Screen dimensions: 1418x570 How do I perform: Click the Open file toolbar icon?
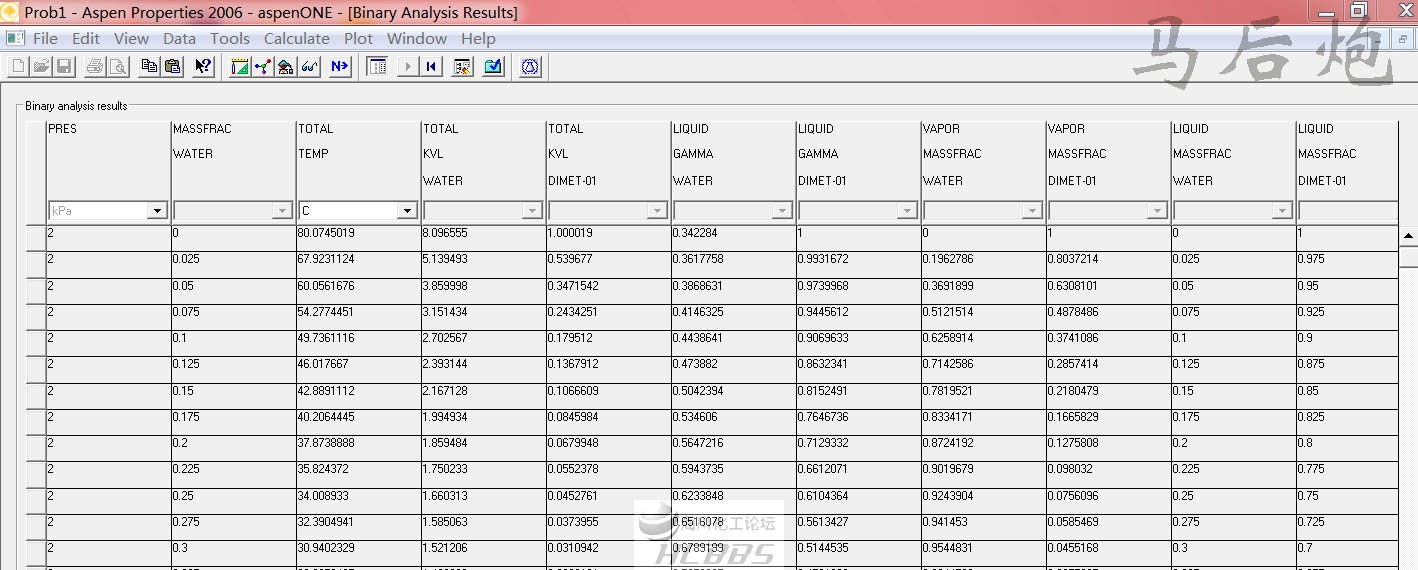point(41,67)
